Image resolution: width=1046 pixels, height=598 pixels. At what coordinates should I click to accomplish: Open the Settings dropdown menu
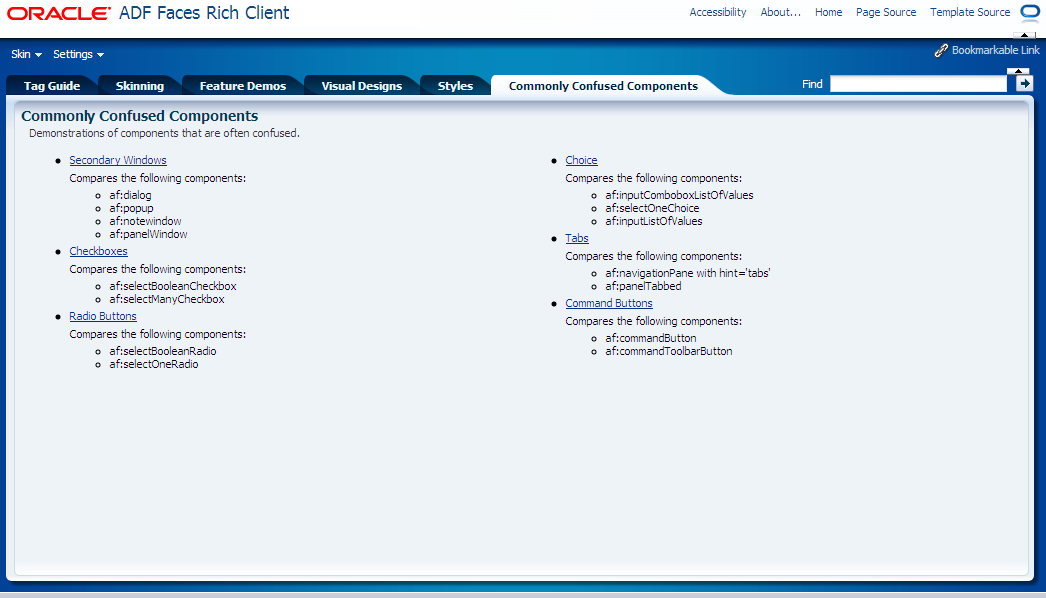(x=77, y=54)
